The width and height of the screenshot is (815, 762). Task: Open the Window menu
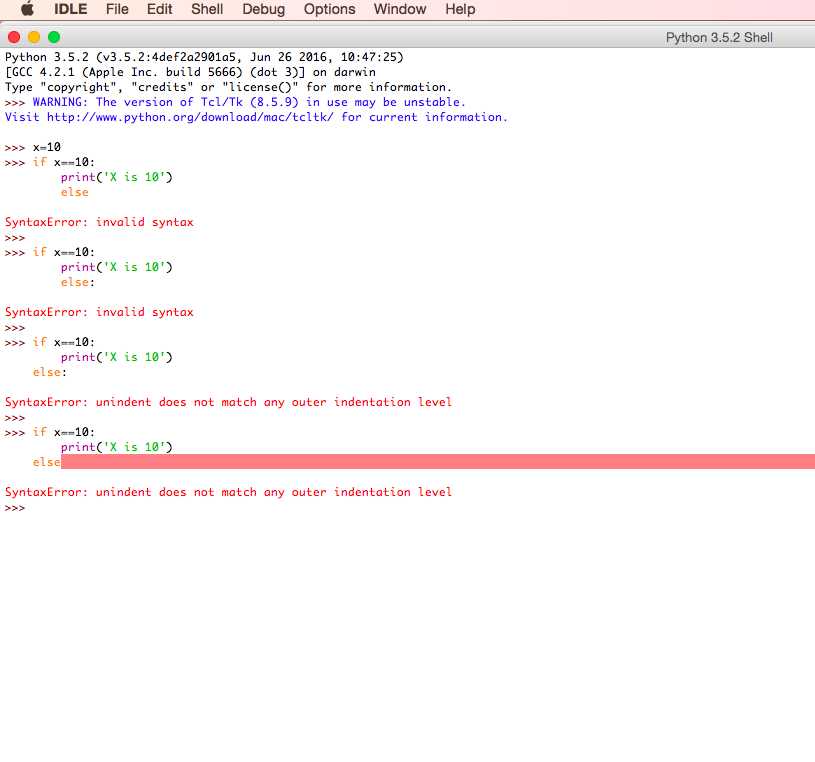click(x=400, y=9)
